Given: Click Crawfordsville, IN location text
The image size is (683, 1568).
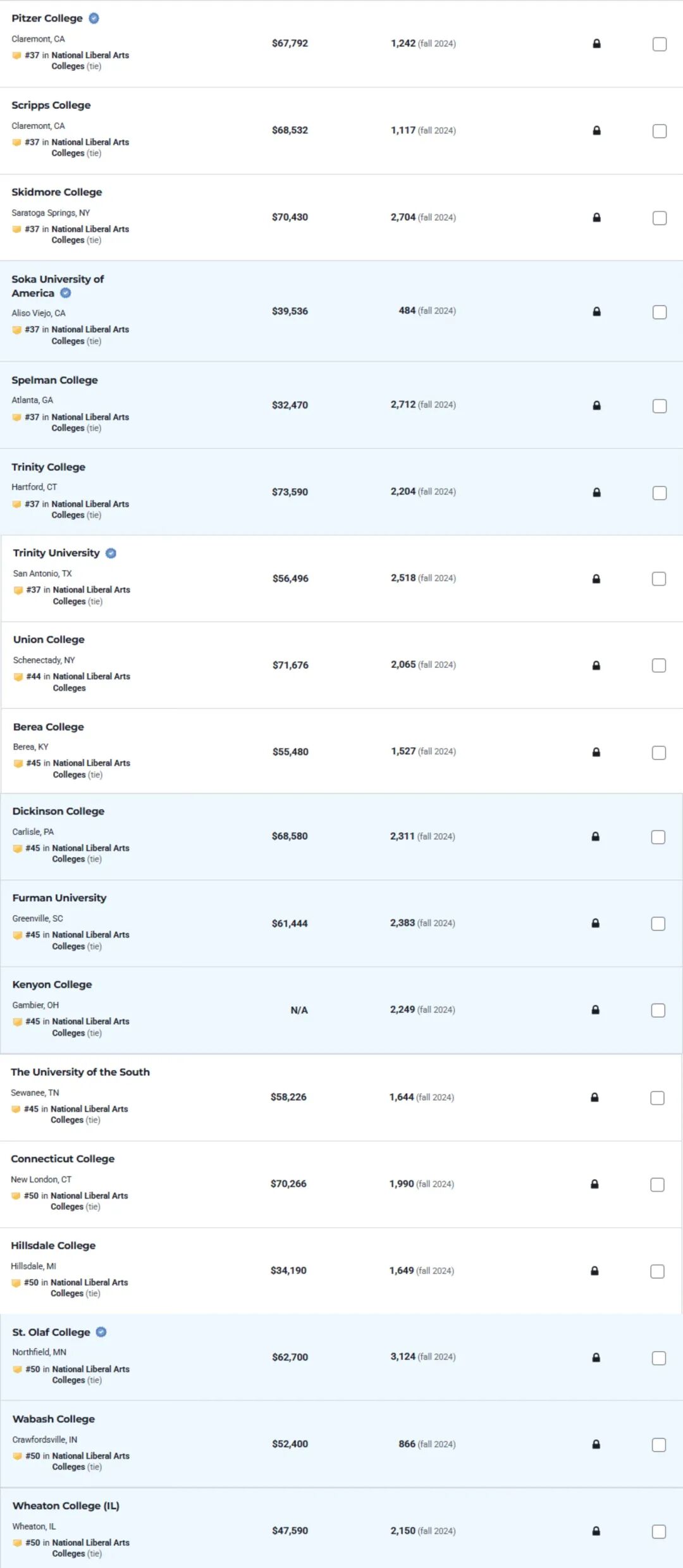Looking at the screenshot, I should (x=45, y=1439).
